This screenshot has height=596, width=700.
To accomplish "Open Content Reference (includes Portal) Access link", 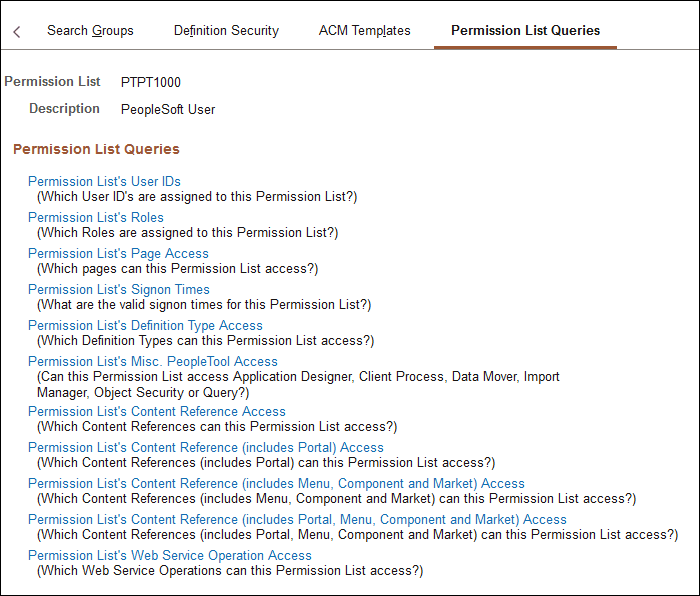I will click(x=206, y=447).
